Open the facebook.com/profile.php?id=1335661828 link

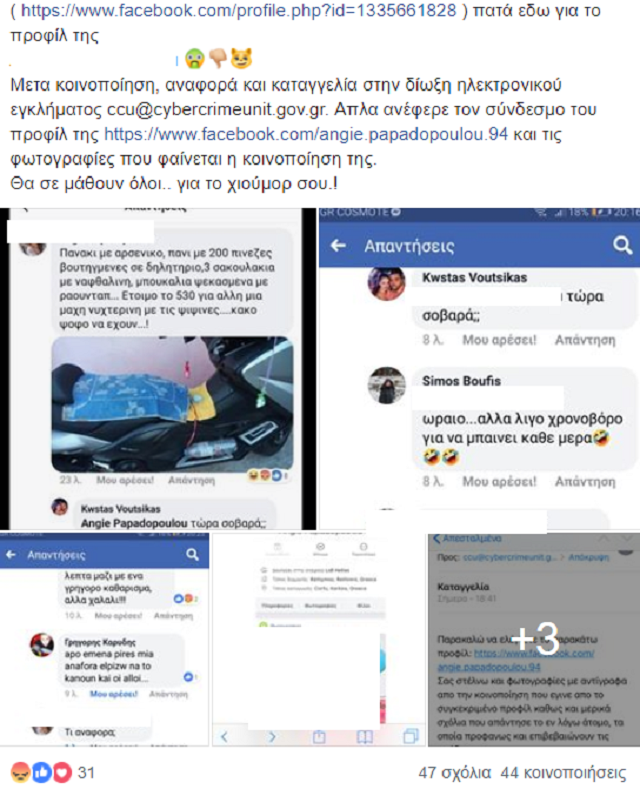click(x=239, y=11)
